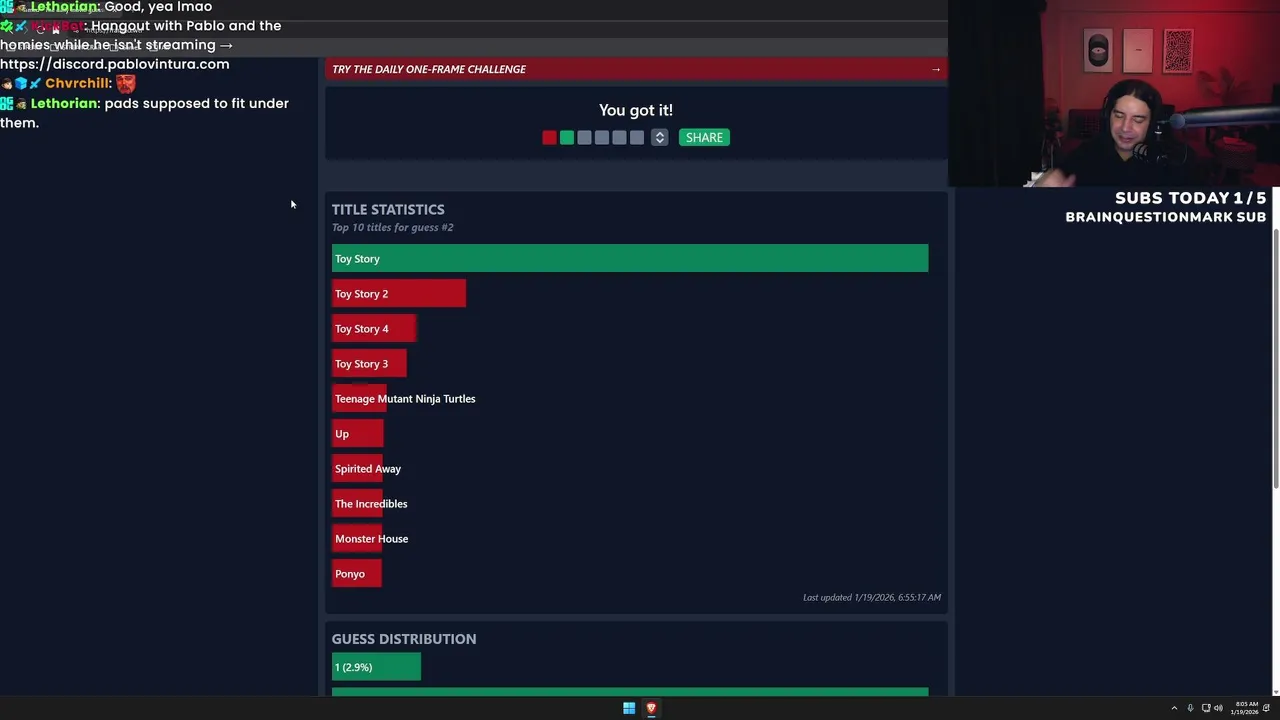Screen dimensions: 1280x720
Task: Click the Toy Story 4 bar
Action: [374, 329]
